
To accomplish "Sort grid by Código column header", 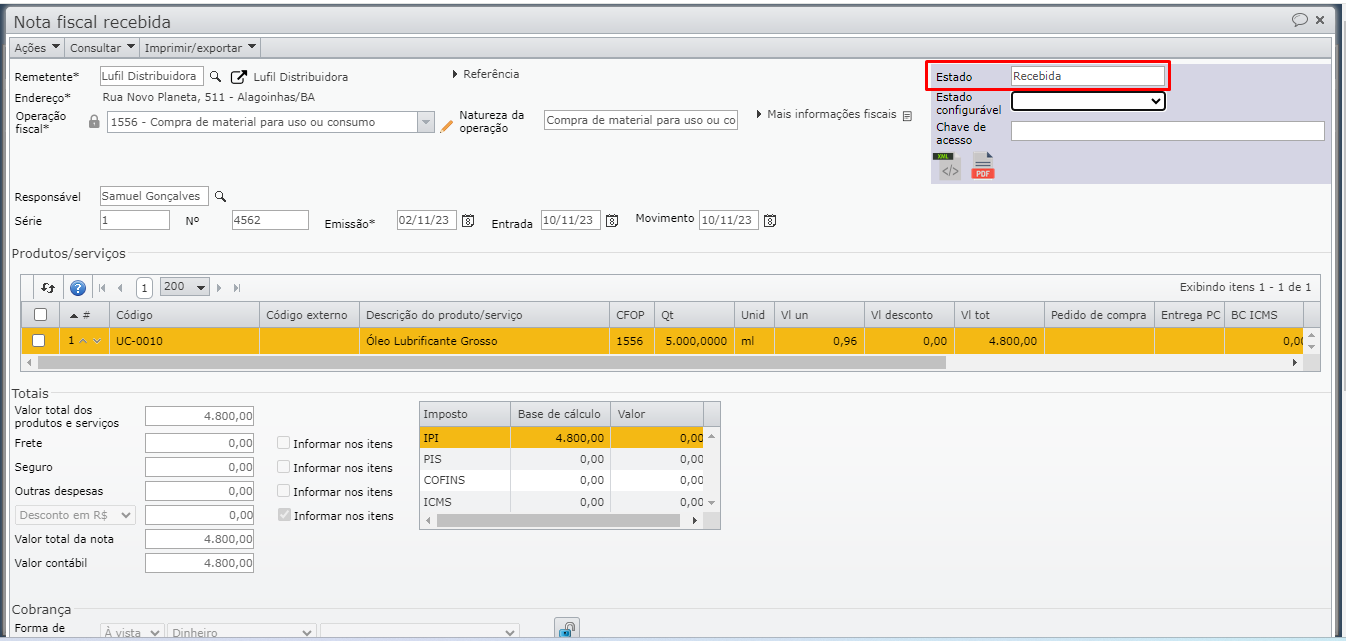I will [184, 315].
